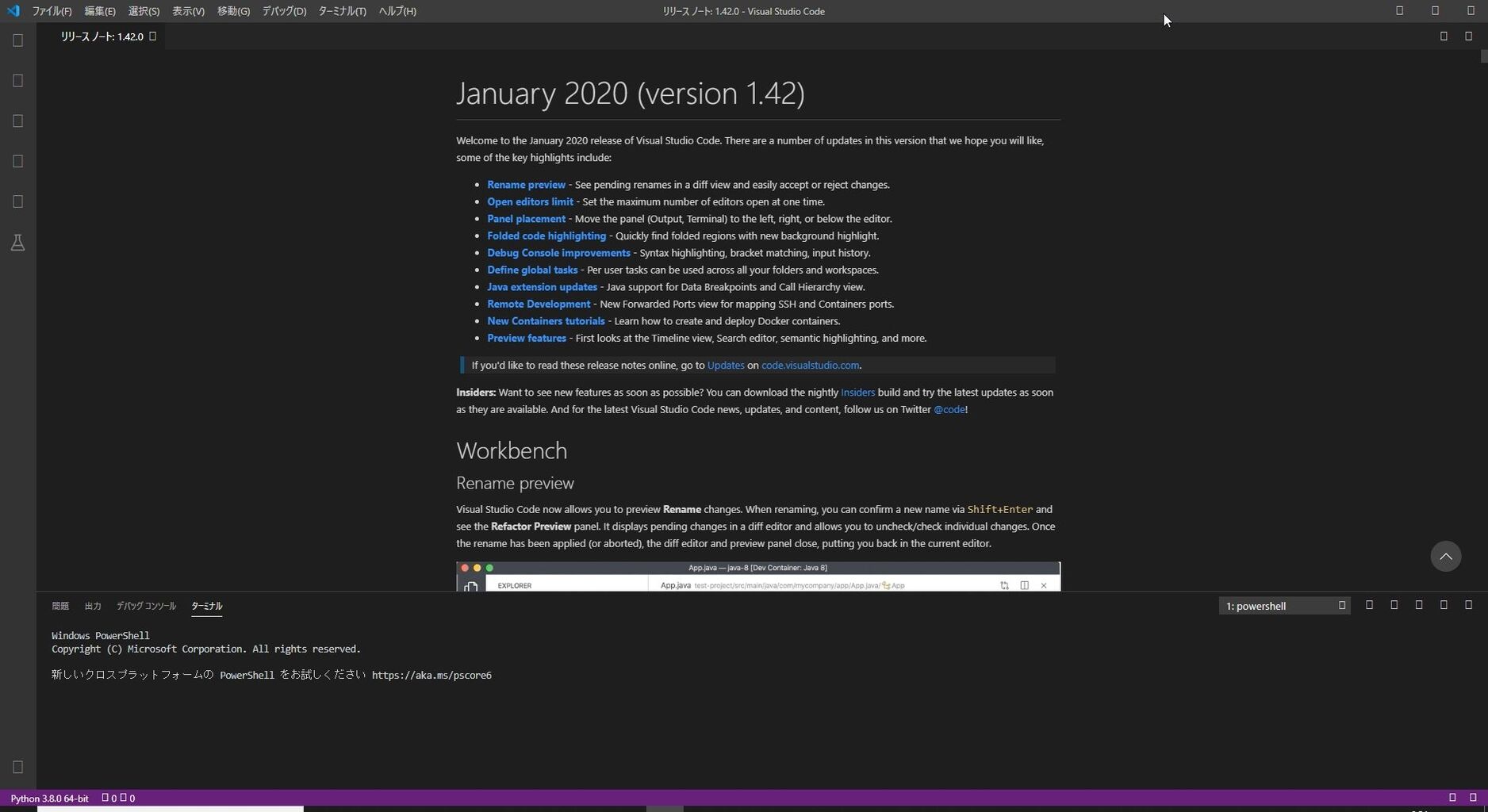Switch to the ターミナル panel tab
Viewport: 1488px width, 812px height.
pyautogui.click(x=206, y=606)
